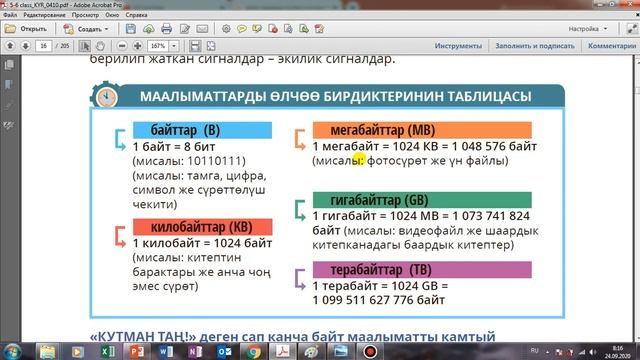The width and height of the screenshot is (640, 360).
Task: Open the Окно menu
Action: [112, 15]
